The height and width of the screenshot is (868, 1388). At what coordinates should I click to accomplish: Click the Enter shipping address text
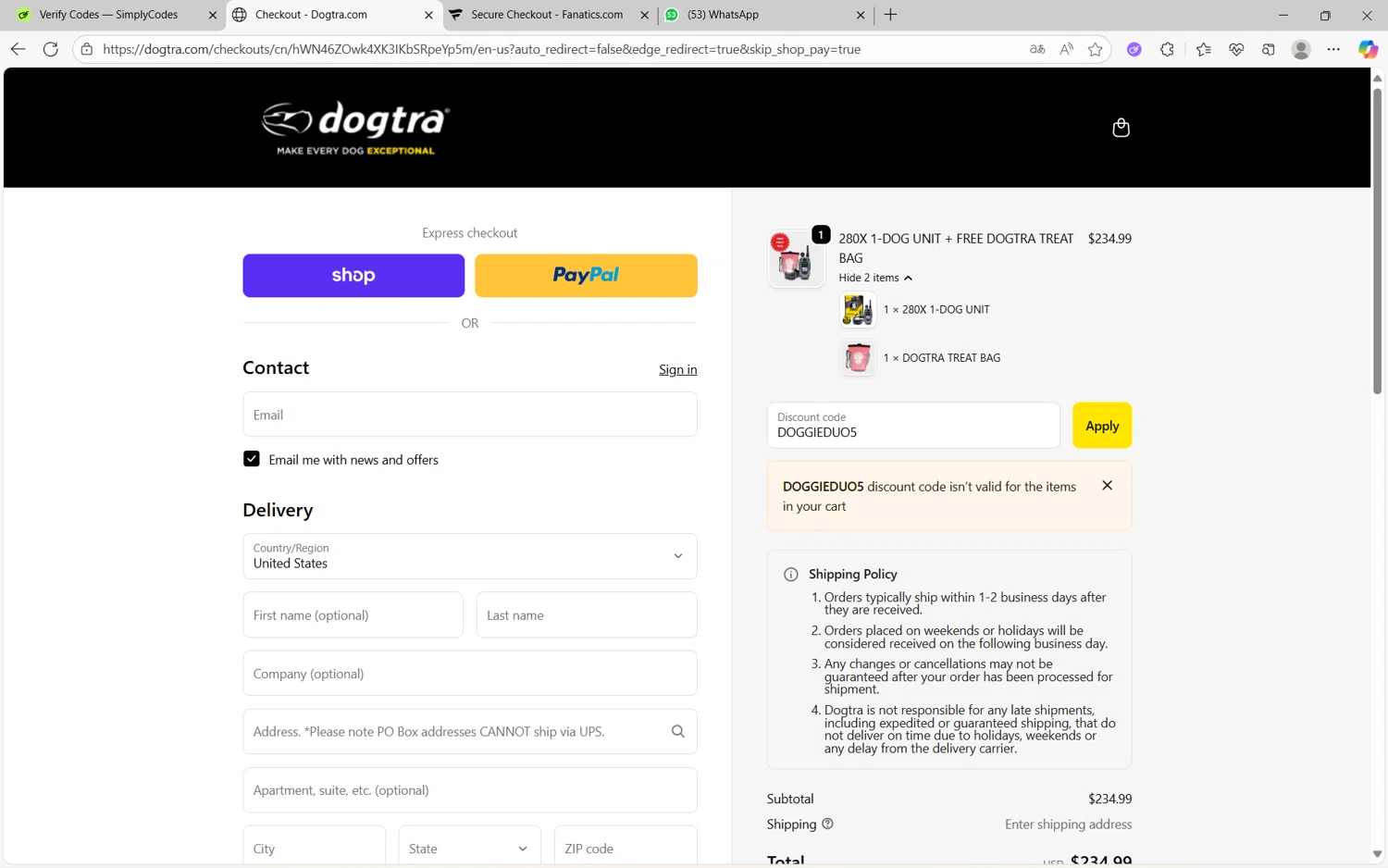point(1068,824)
